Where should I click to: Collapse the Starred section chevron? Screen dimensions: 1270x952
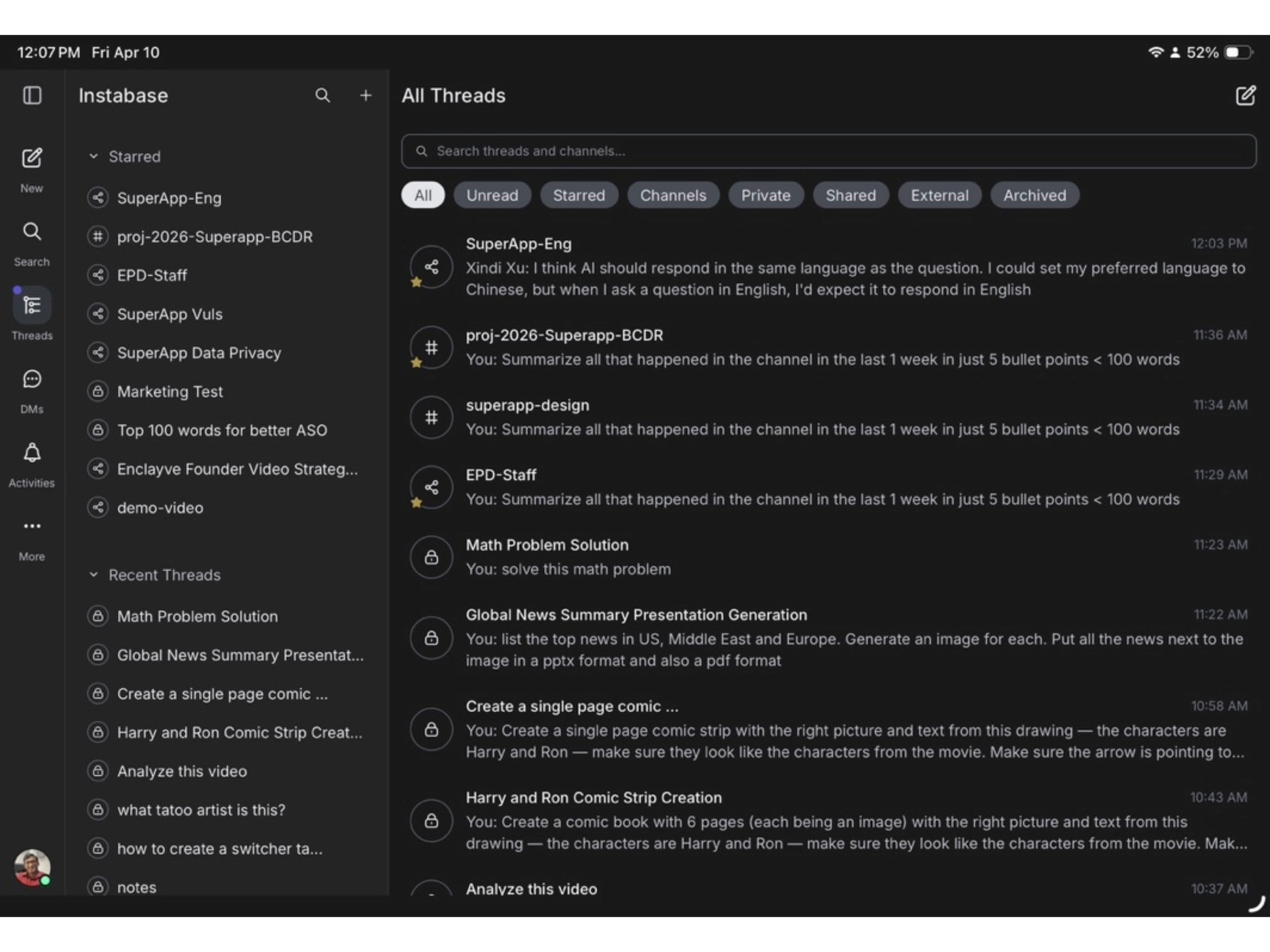[93, 156]
